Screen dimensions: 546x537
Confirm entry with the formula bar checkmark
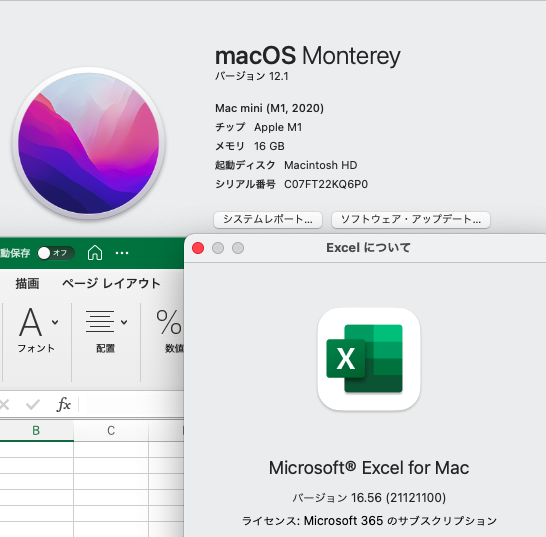click(33, 405)
